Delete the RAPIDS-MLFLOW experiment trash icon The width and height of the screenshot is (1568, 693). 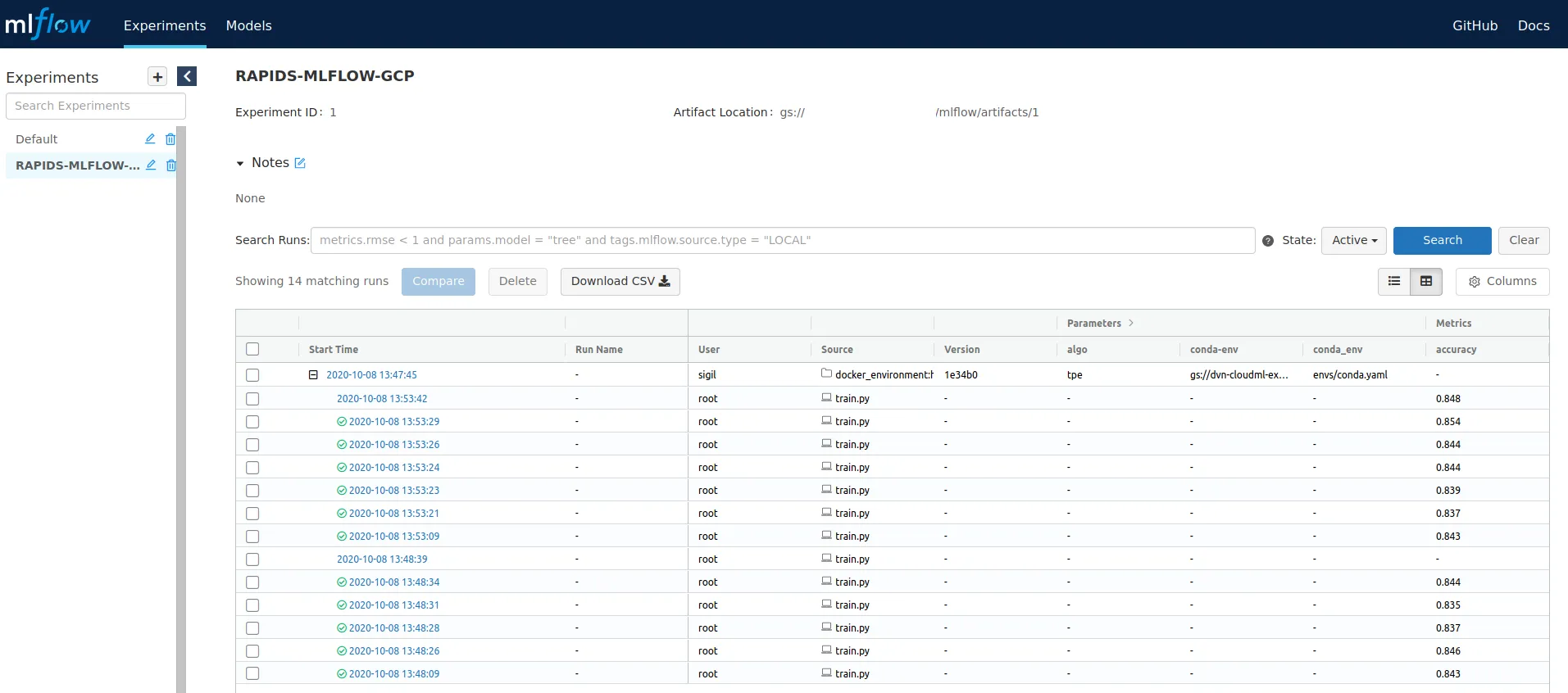pyautogui.click(x=170, y=165)
